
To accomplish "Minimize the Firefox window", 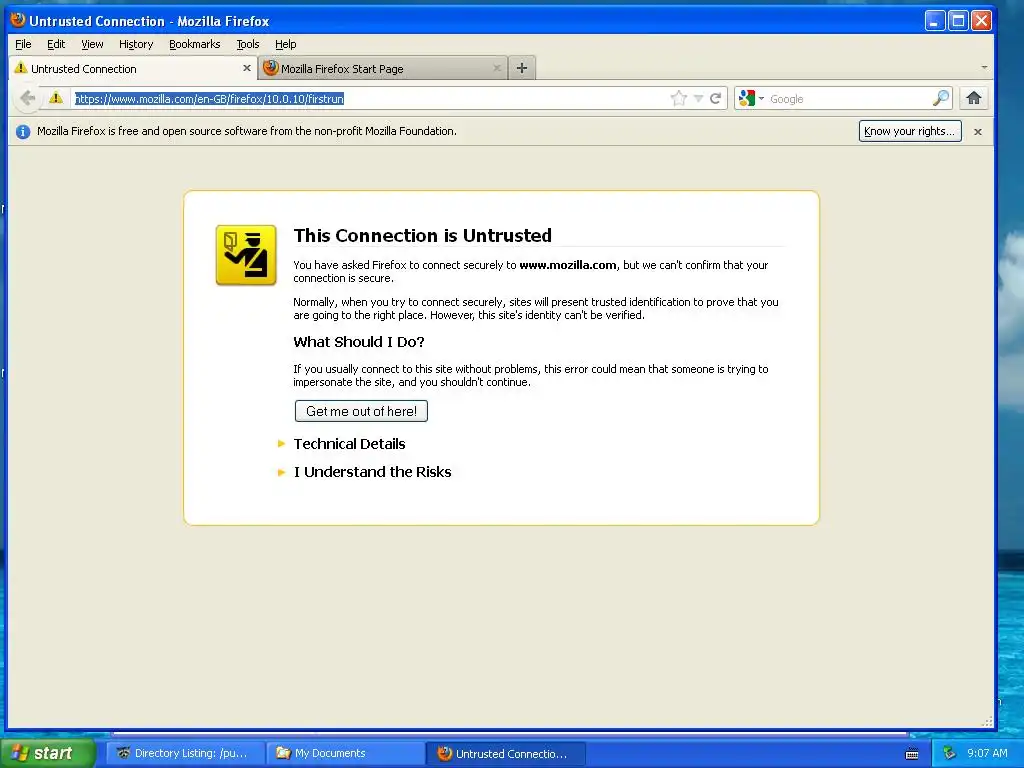I will pos(935,20).
